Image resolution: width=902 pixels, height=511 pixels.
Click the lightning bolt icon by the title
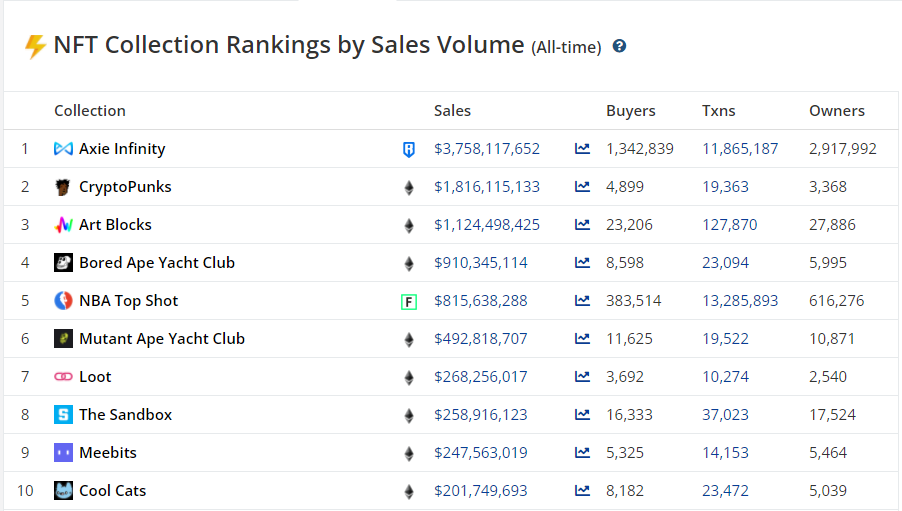[35, 46]
